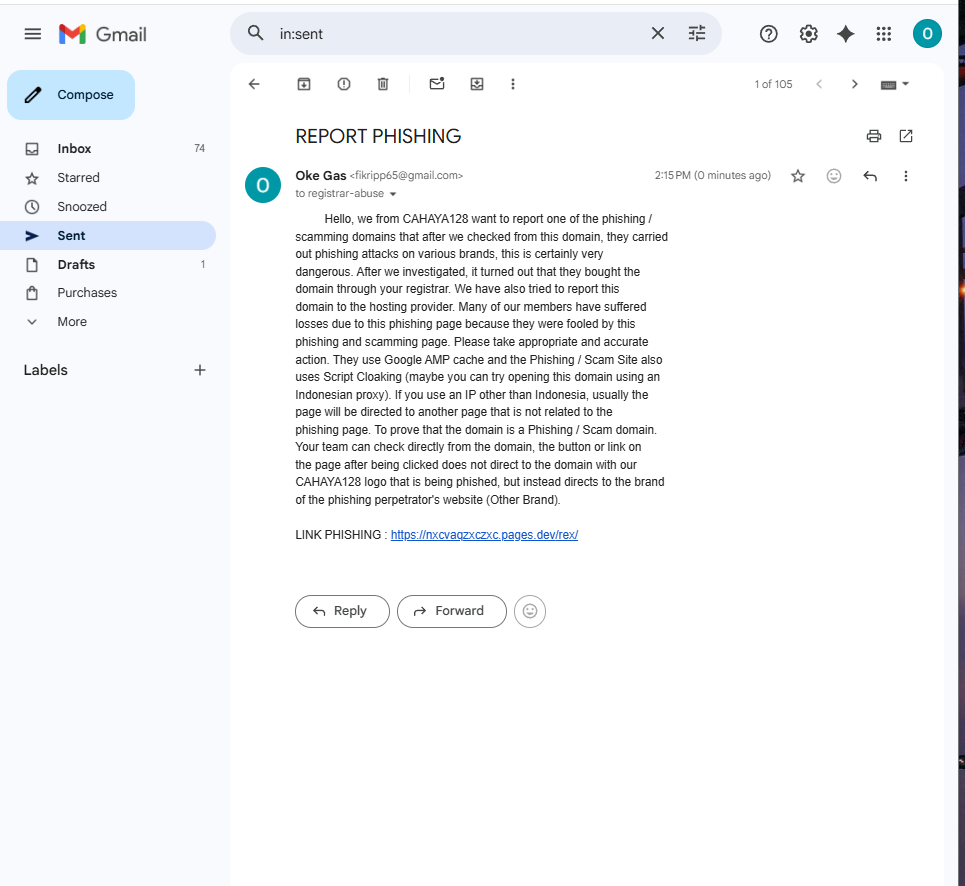
Task: Print the REPORT PHISHING email
Action: (874, 136)
